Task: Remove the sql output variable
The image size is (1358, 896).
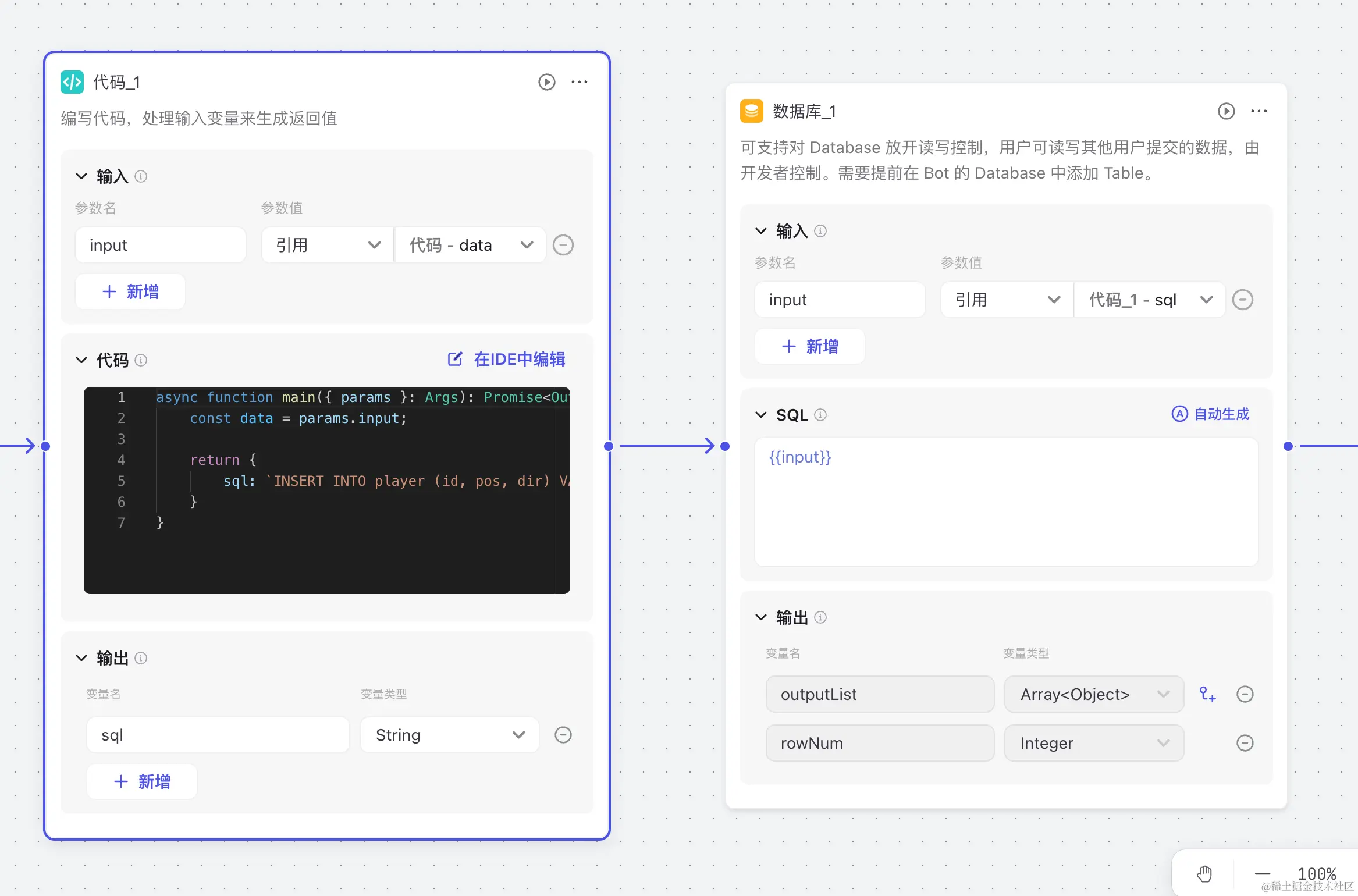Action: [x=563, y=735]
